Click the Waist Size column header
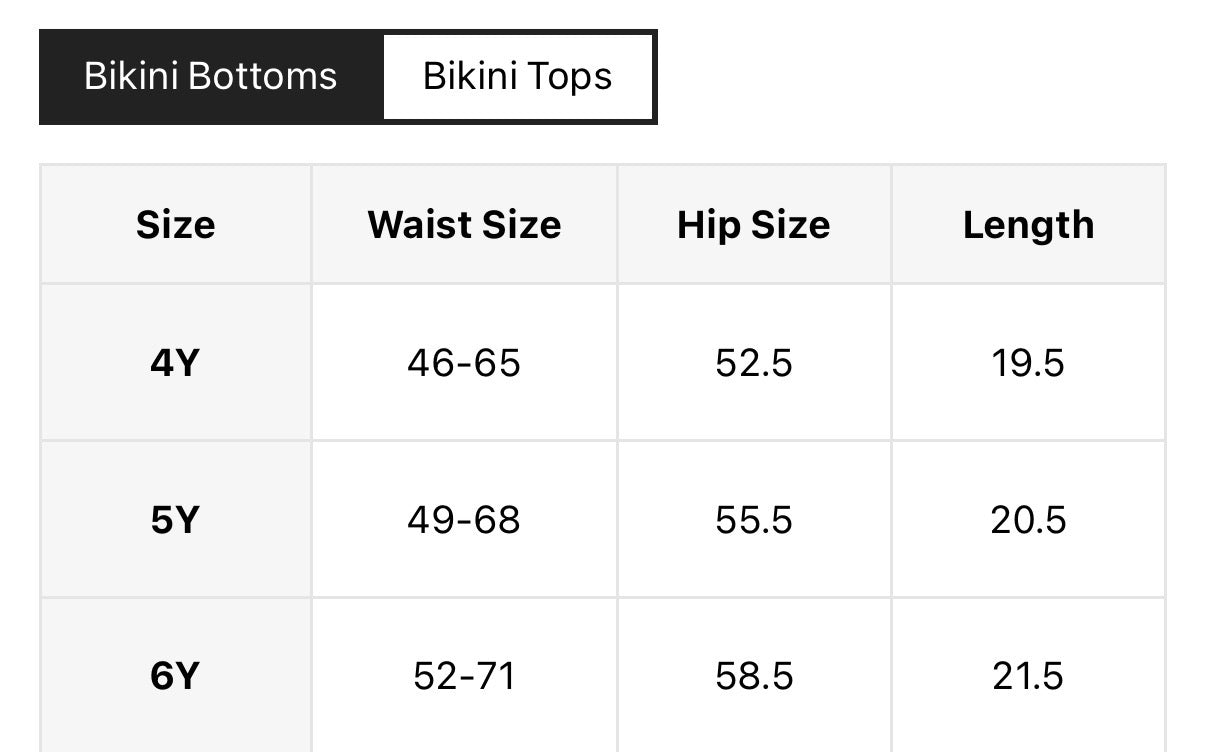The image size is (1206, 752). [464, 225]
